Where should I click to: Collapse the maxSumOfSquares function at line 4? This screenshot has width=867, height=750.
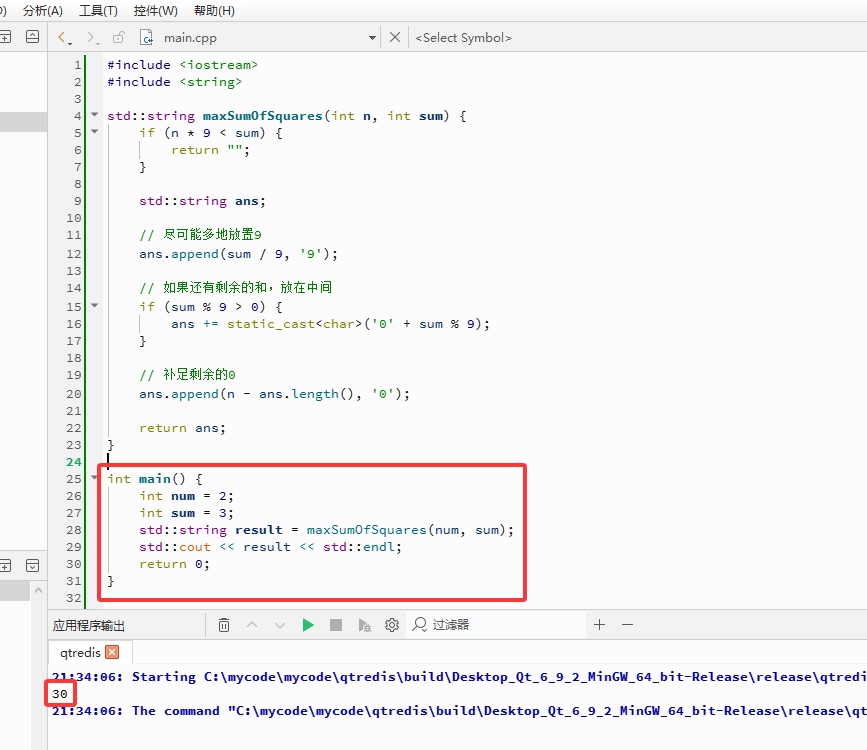click(x=95, y=114)
